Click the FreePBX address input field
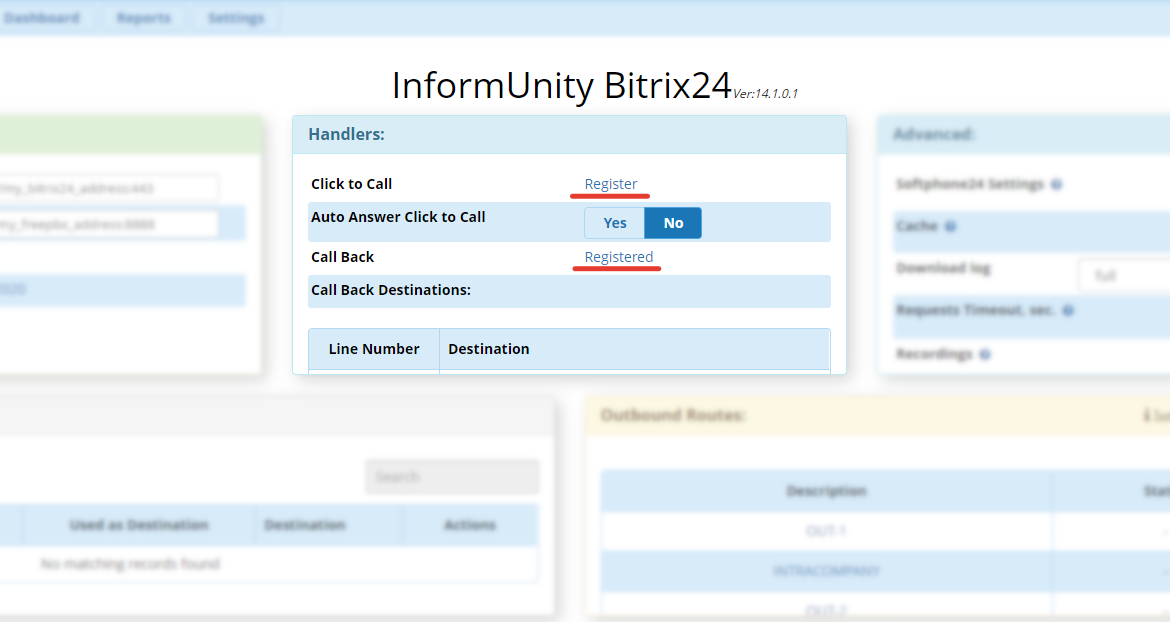 tap(109, 224)
